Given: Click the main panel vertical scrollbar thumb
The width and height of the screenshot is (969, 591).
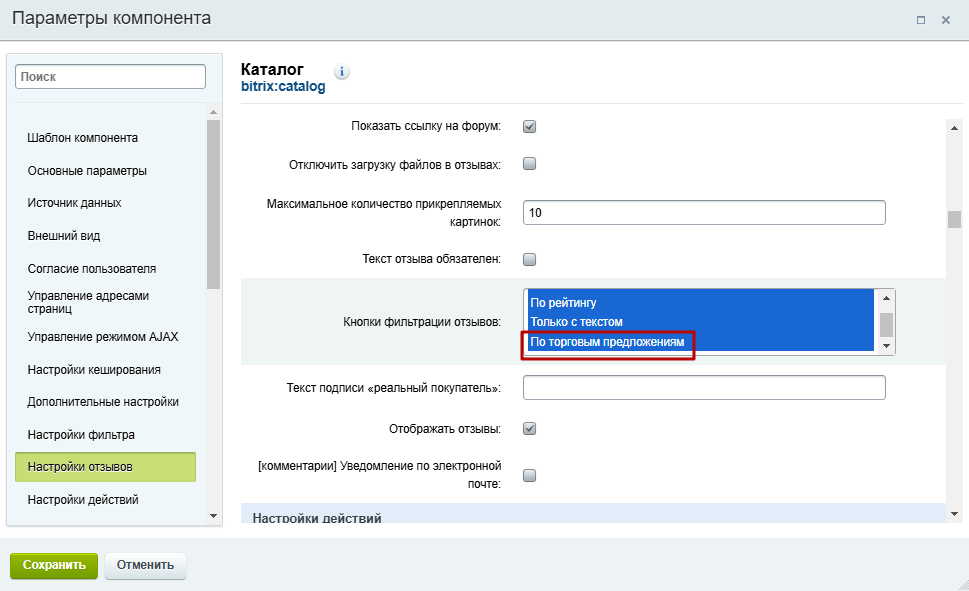Looking at the screenshot, I should [954, 219].
